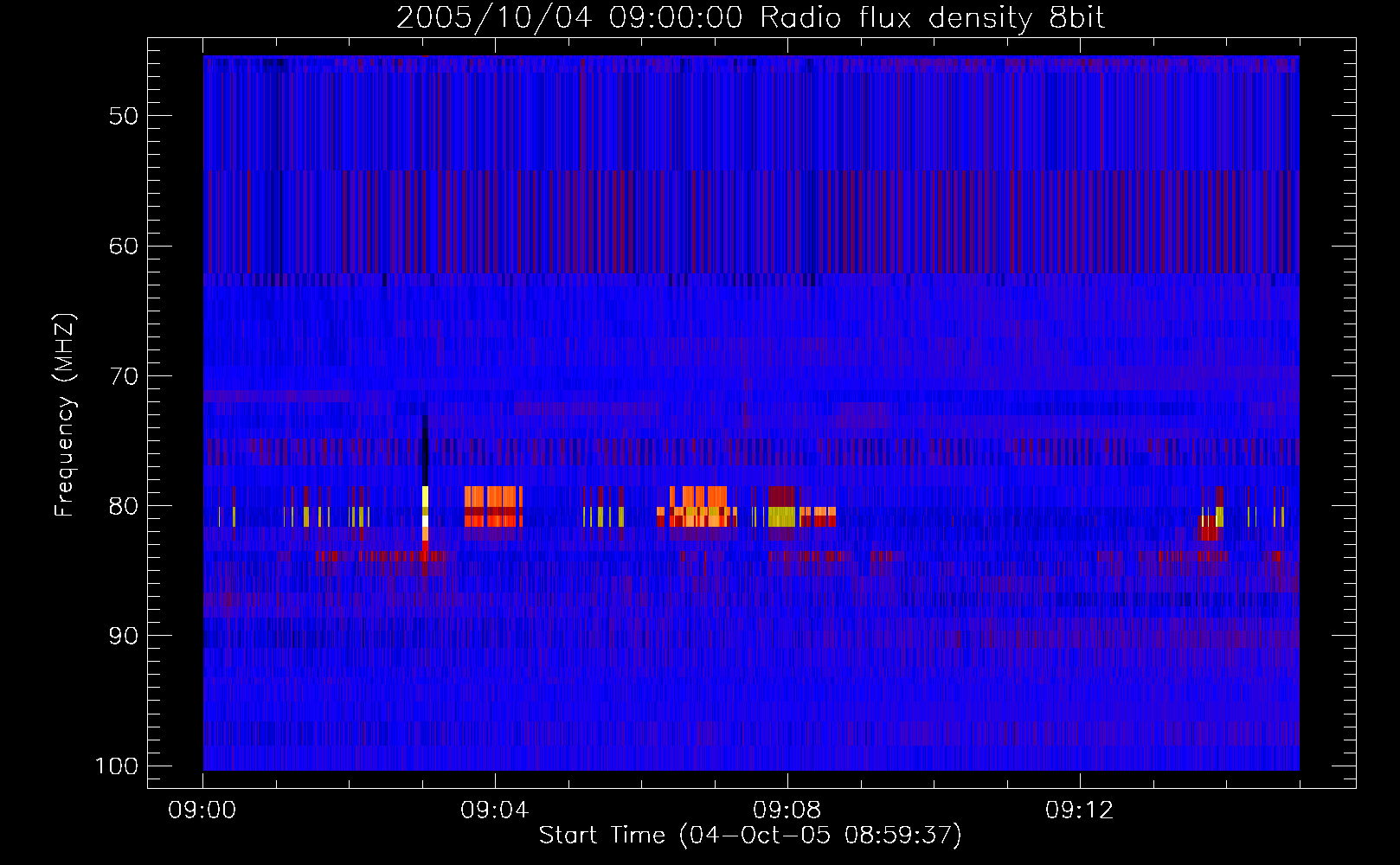Click the orange burst block just after 09:04
This screenshot has height=865, width=1400.
click(x=493, y=506)
